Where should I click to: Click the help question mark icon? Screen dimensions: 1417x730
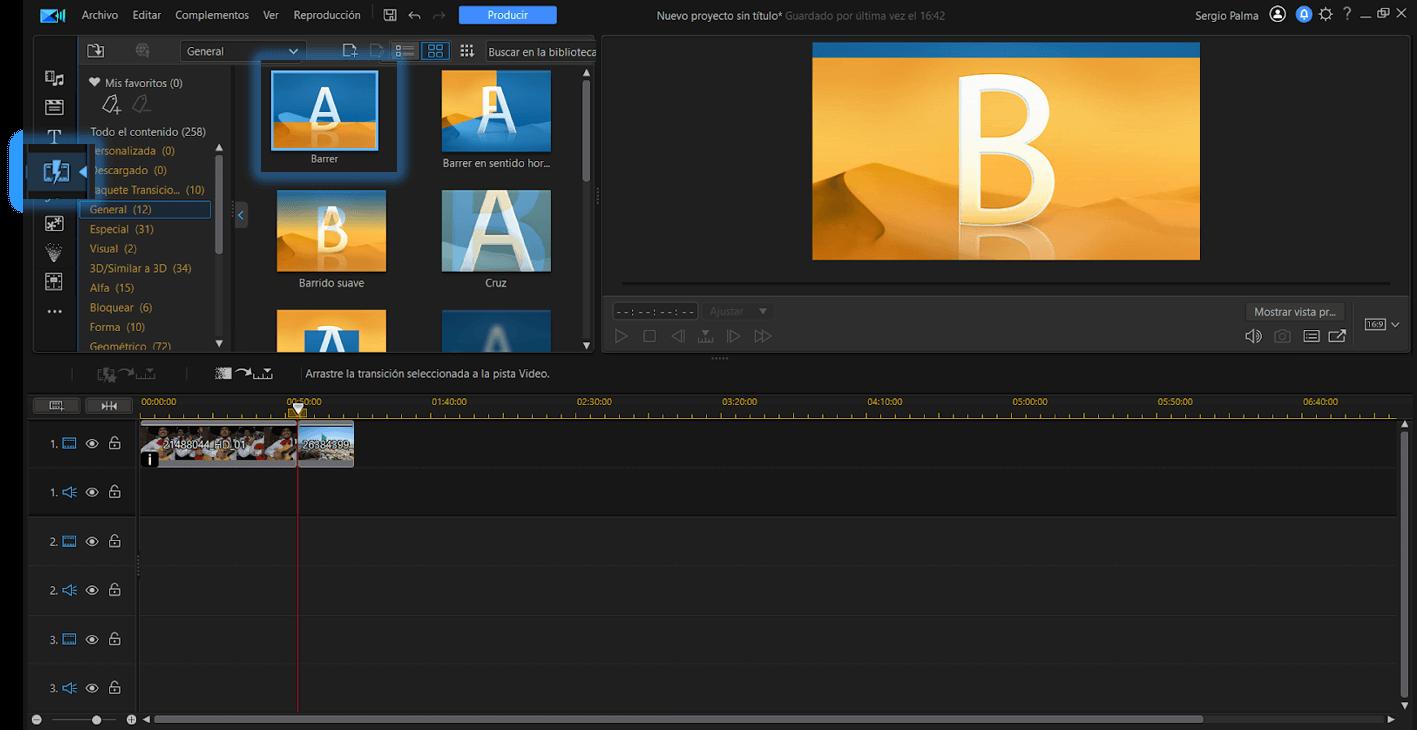[1347, 14]
